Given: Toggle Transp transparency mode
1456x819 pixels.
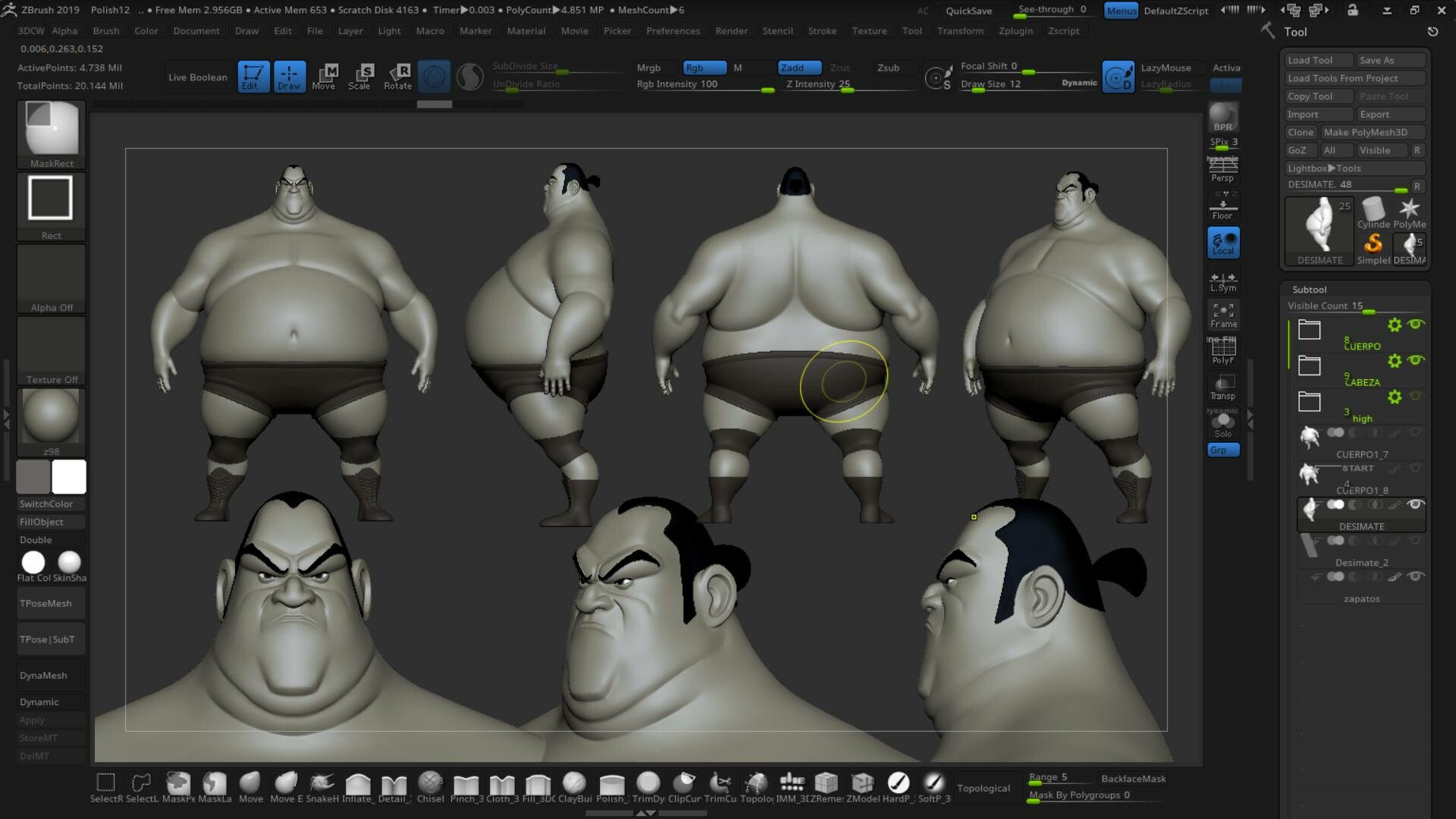Looking at the screenshot, I should [1222, 387].
